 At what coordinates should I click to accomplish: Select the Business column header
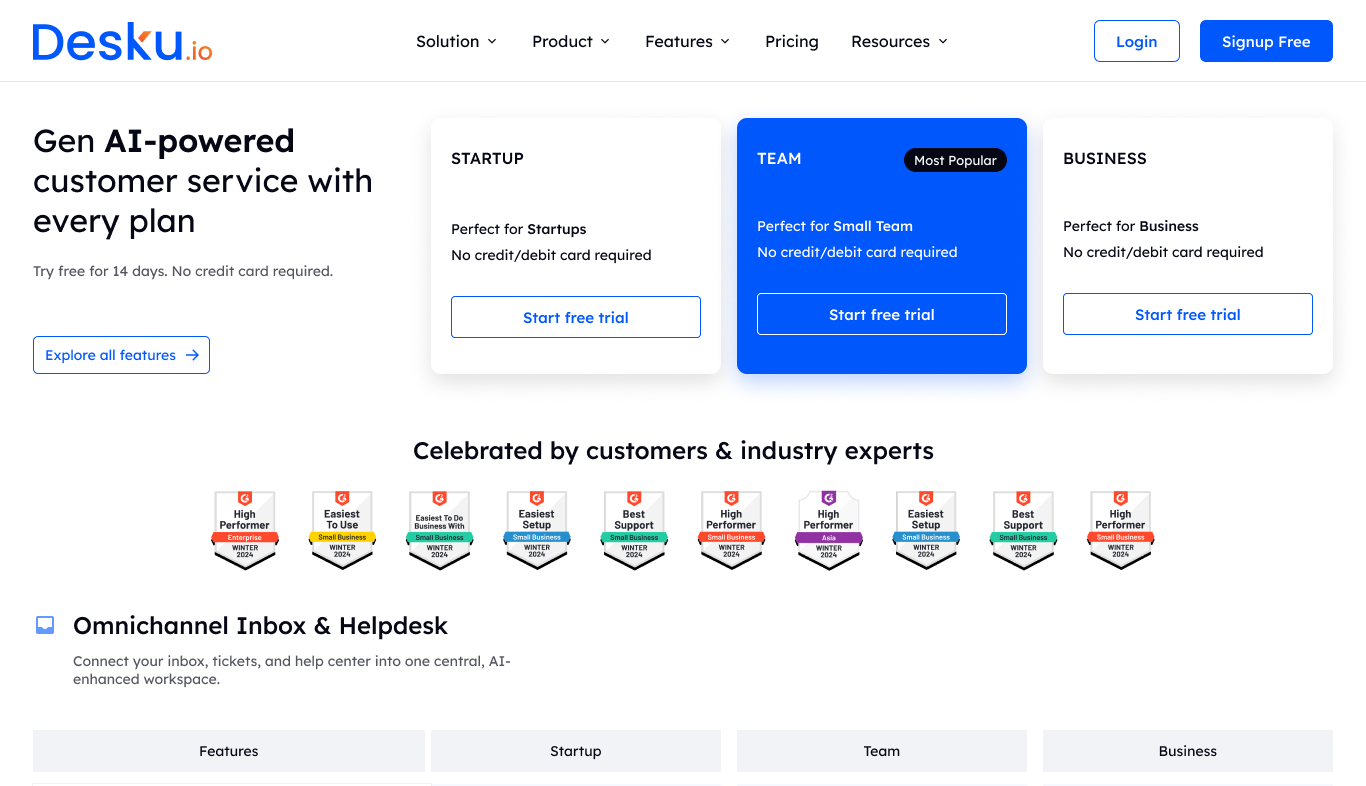(1188, 751)
